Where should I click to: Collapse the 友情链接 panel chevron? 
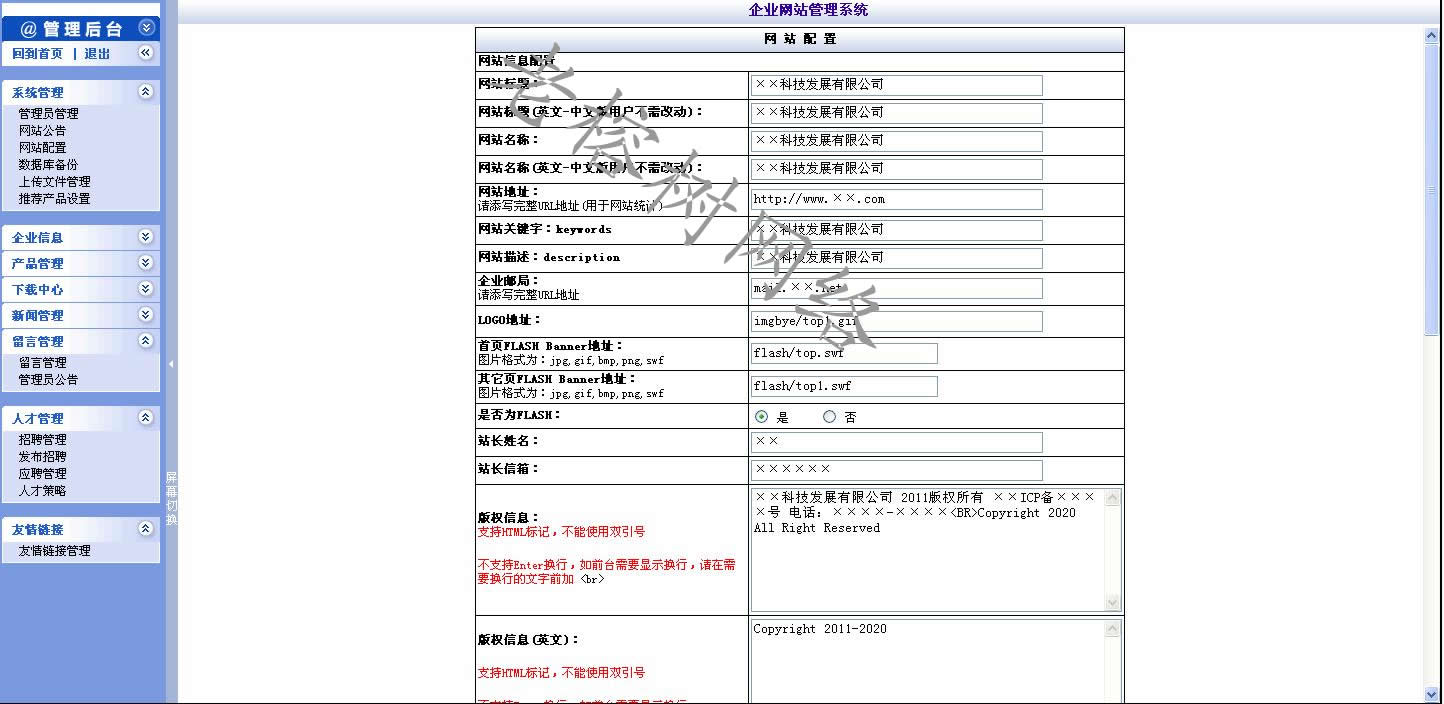pyautogui.click(x=146, y=529)
